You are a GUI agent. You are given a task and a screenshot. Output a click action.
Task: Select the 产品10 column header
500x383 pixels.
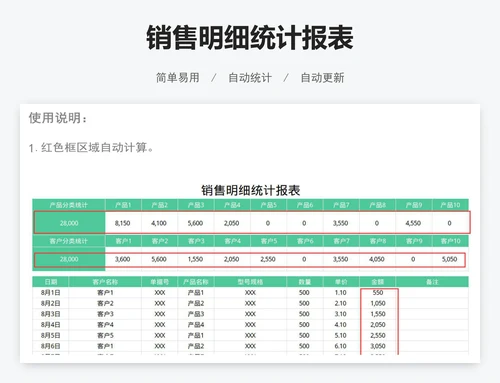click(450, 205)
